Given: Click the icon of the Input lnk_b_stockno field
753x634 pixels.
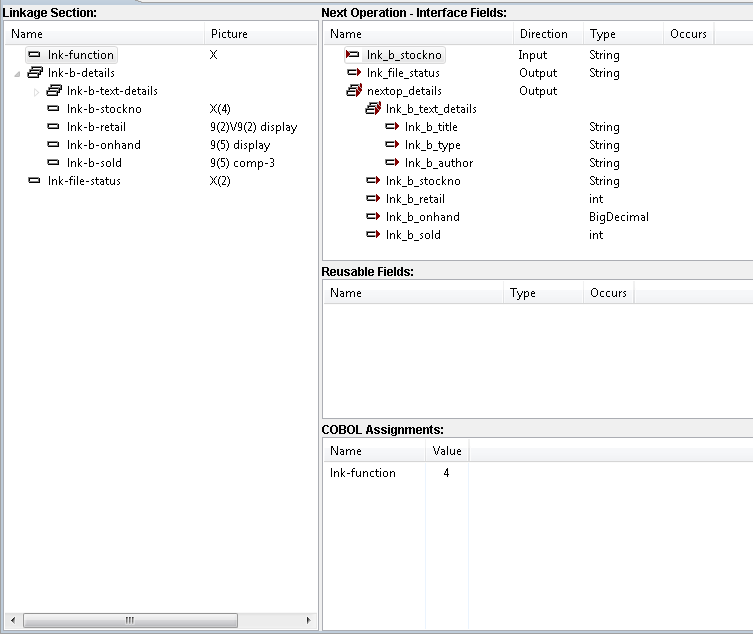Looking at the screenshot, I should pyautogui.click(x=352, y=55).
